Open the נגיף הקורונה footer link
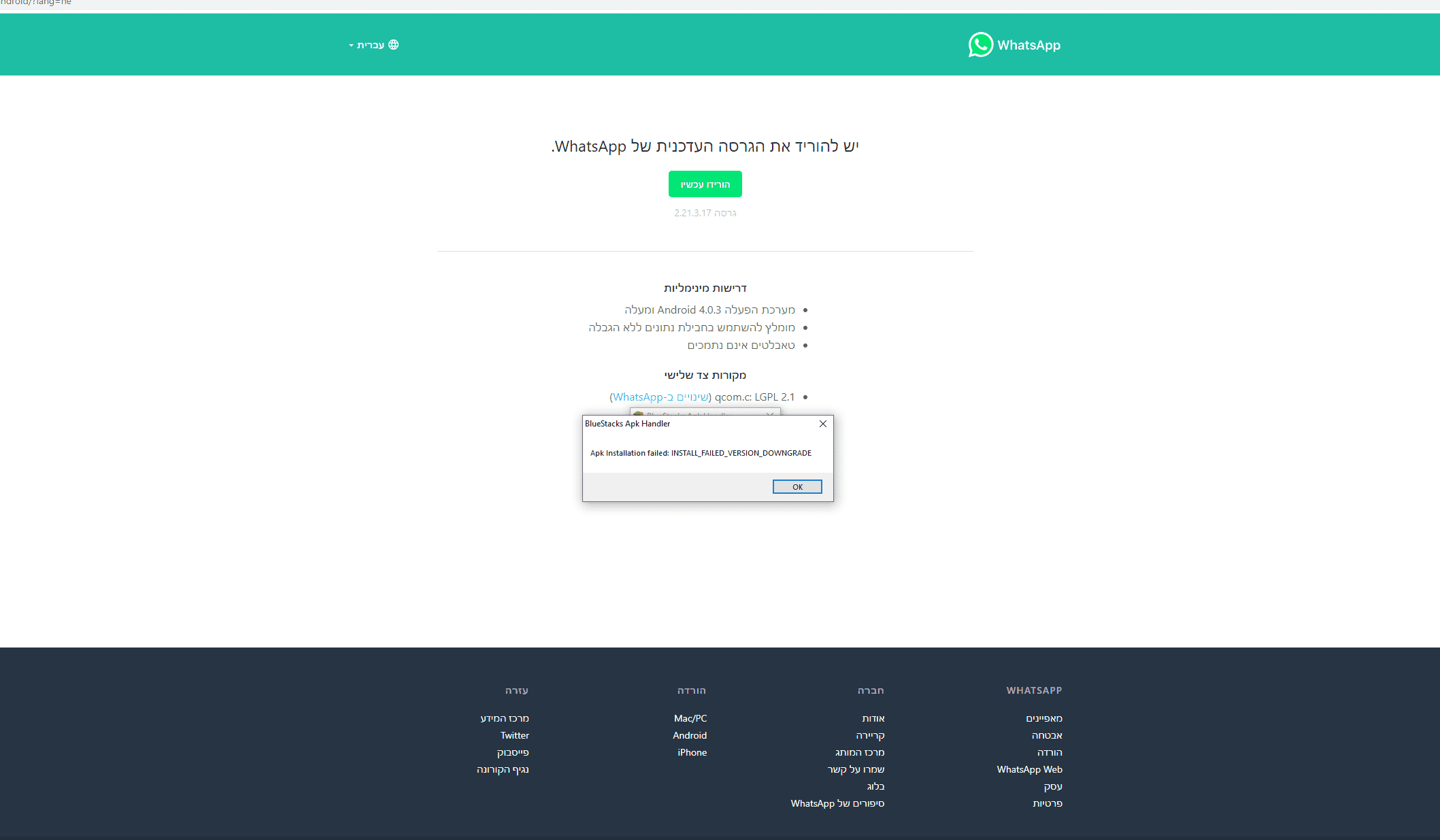 502,769
